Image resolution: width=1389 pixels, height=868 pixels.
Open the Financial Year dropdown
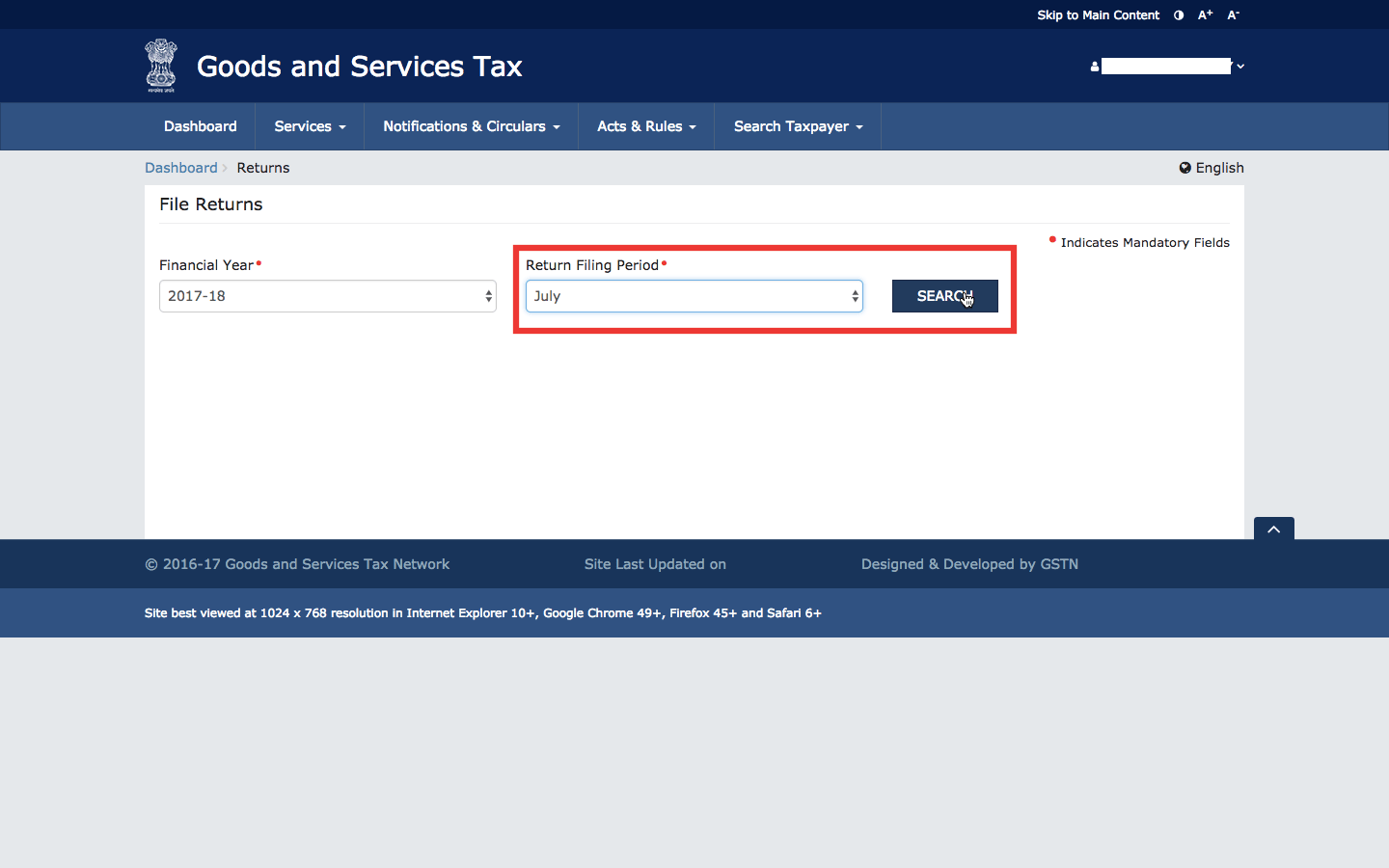pyautogui.click(x=327, y=296)
